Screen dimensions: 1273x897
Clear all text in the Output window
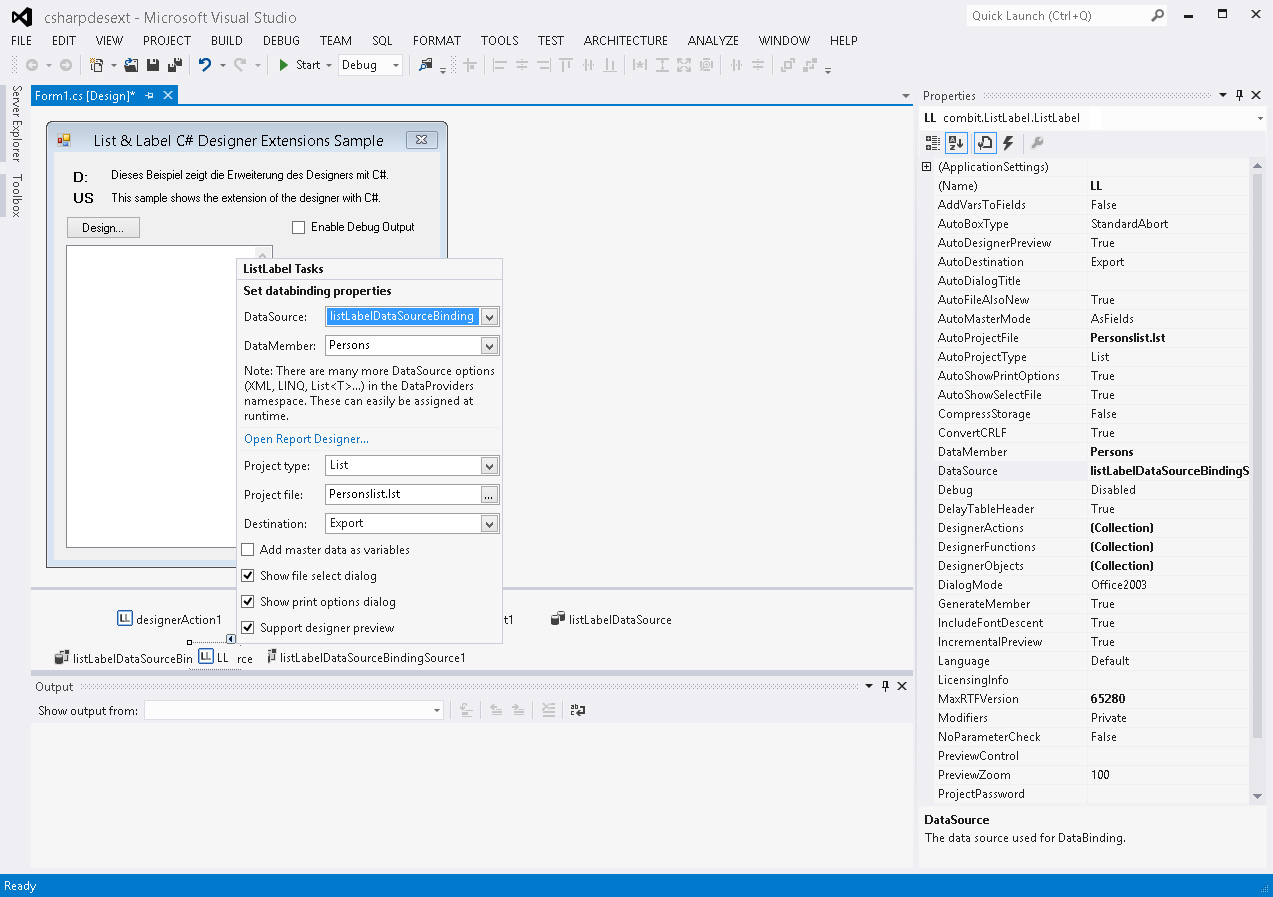click(x=548, y=710)
